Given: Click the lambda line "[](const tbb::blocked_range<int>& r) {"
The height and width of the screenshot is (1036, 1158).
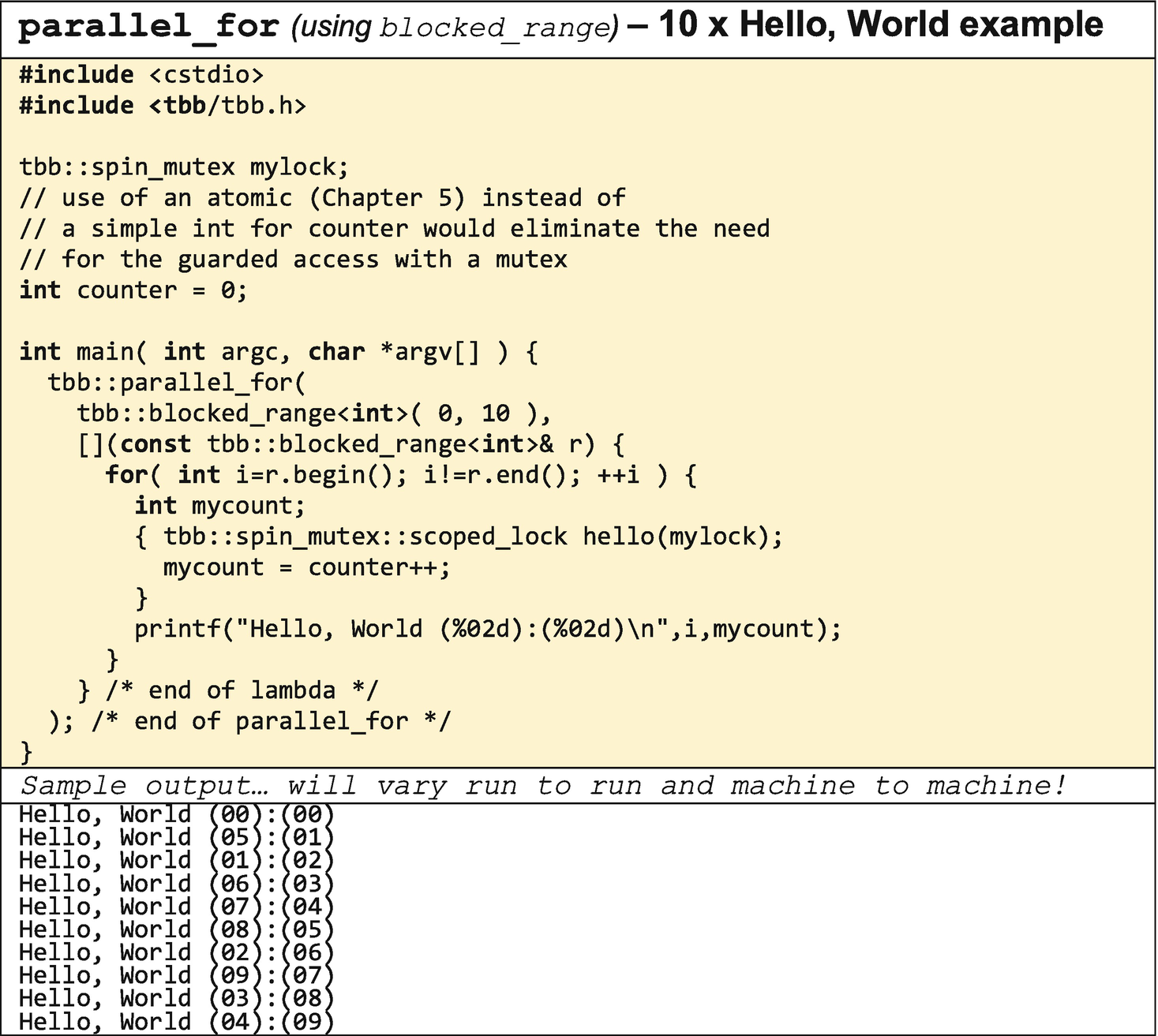Looking at the screenshot, I should tap(351, 444).
